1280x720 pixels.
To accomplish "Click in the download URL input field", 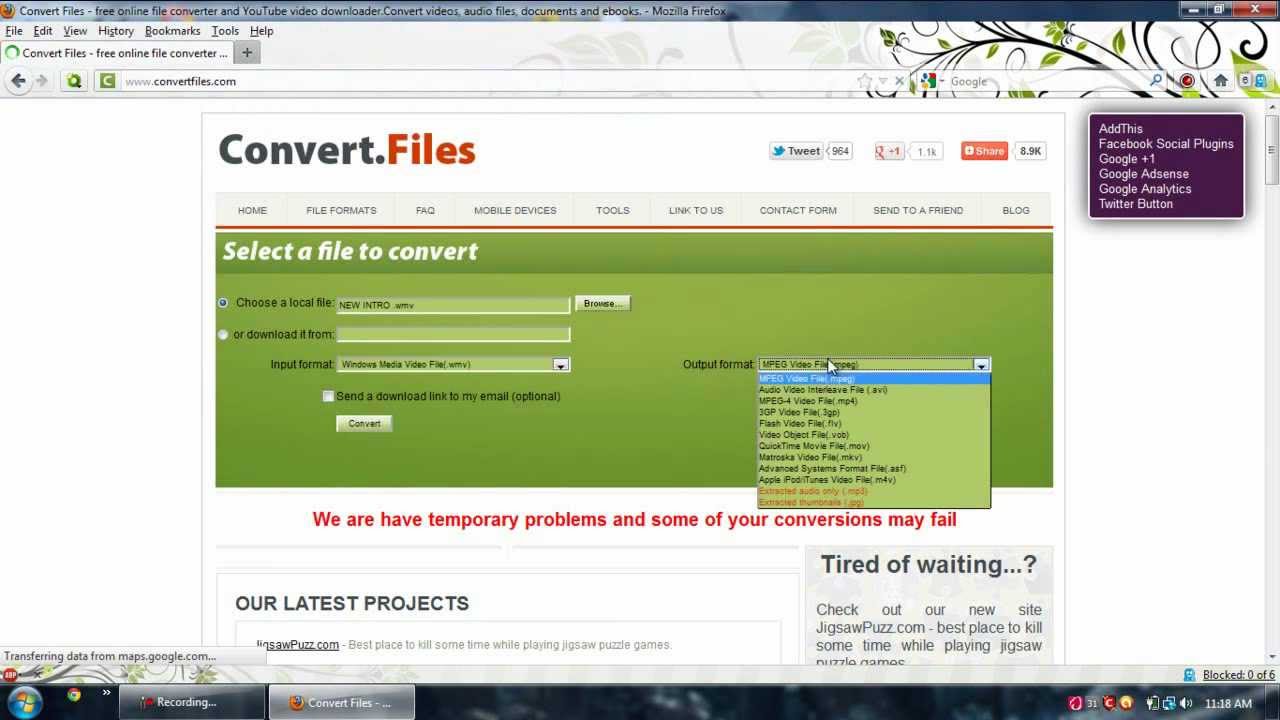I will (x=453, y=334).
